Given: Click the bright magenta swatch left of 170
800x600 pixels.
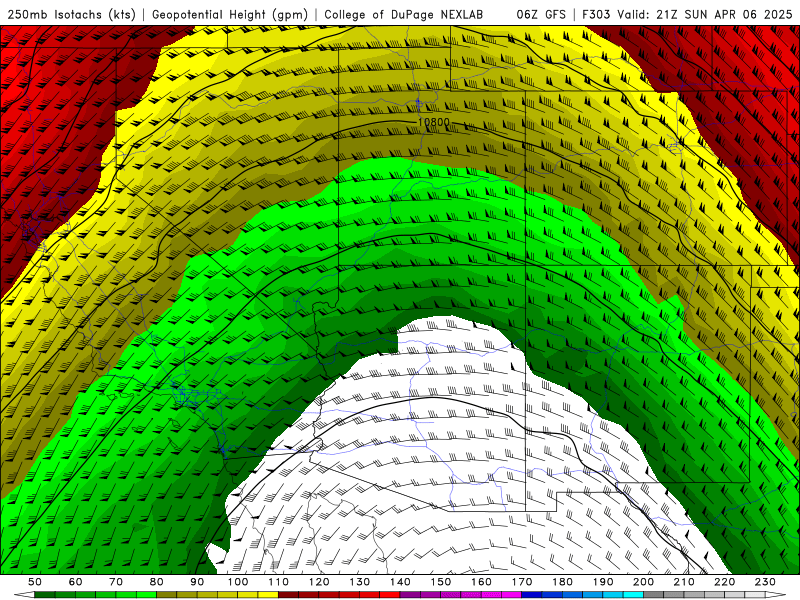Looking at the screenshot, I should click(511, 595).
